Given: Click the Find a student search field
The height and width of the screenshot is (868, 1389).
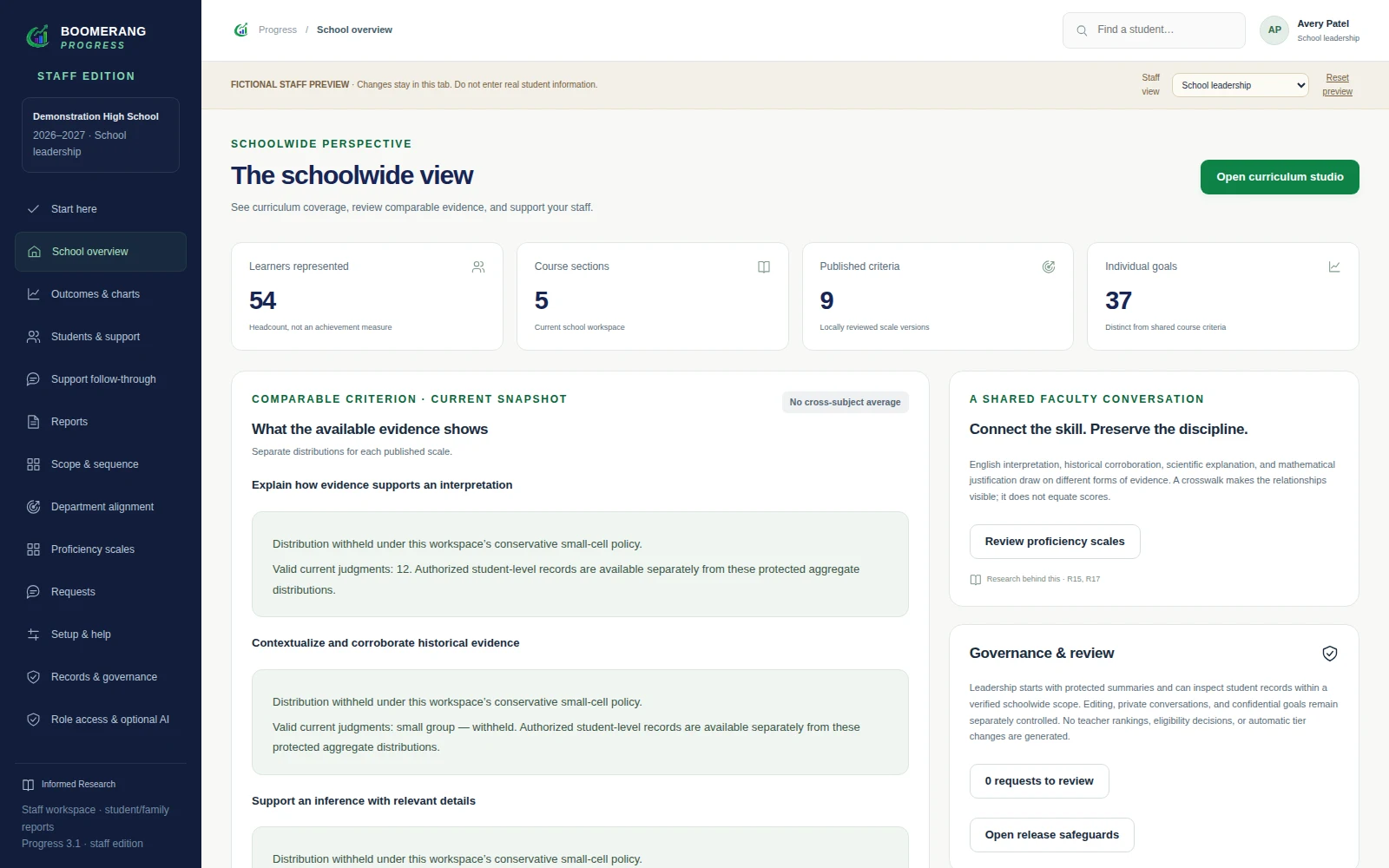Looking at the screenshot, I should [x=1154, y=30].
